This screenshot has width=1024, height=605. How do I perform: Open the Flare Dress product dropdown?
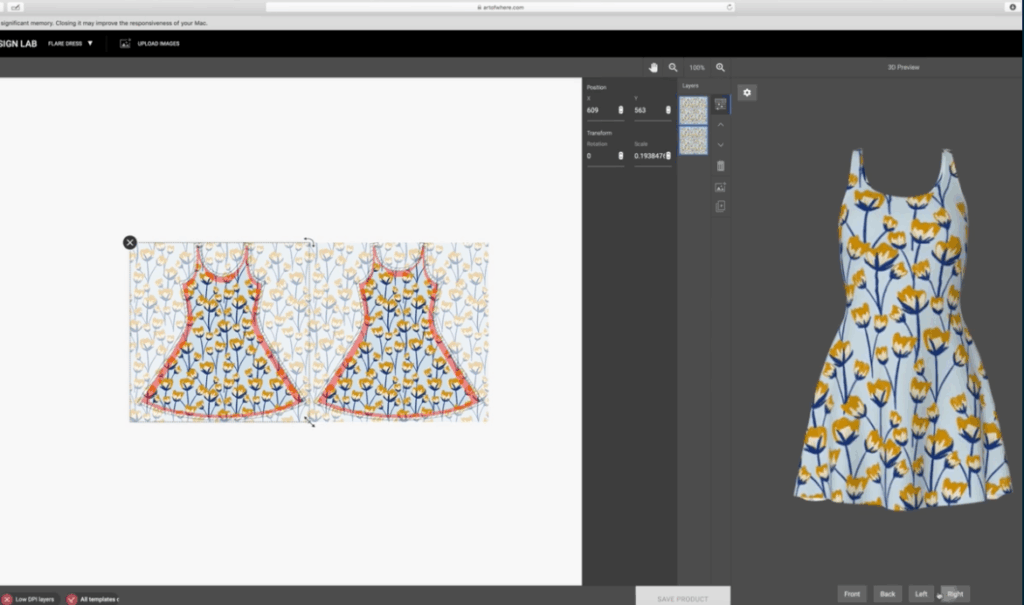[x=71, y=44]
